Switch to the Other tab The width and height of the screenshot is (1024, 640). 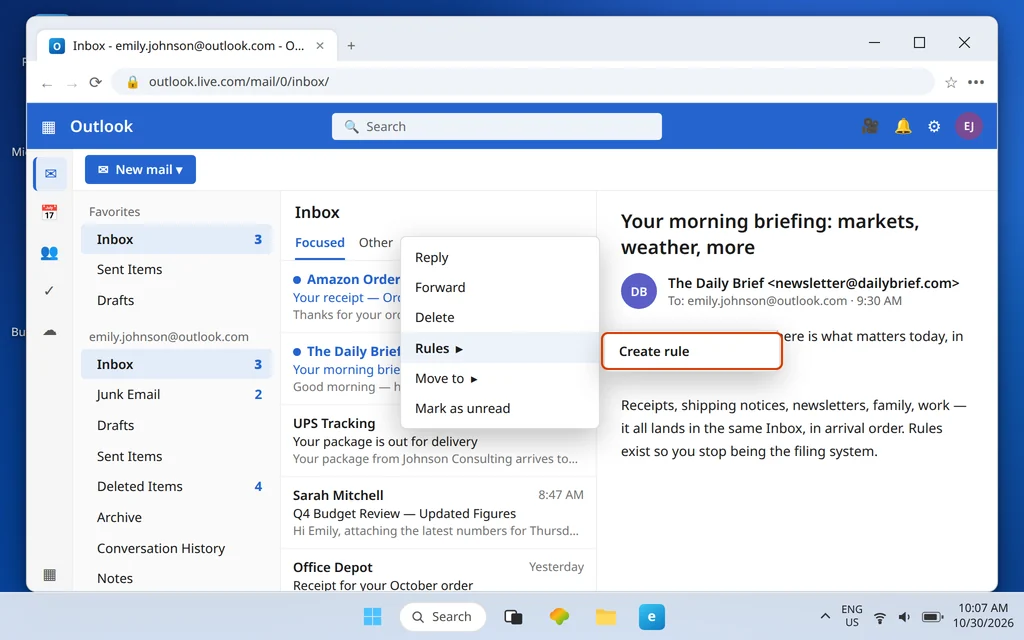click(376, 243)
